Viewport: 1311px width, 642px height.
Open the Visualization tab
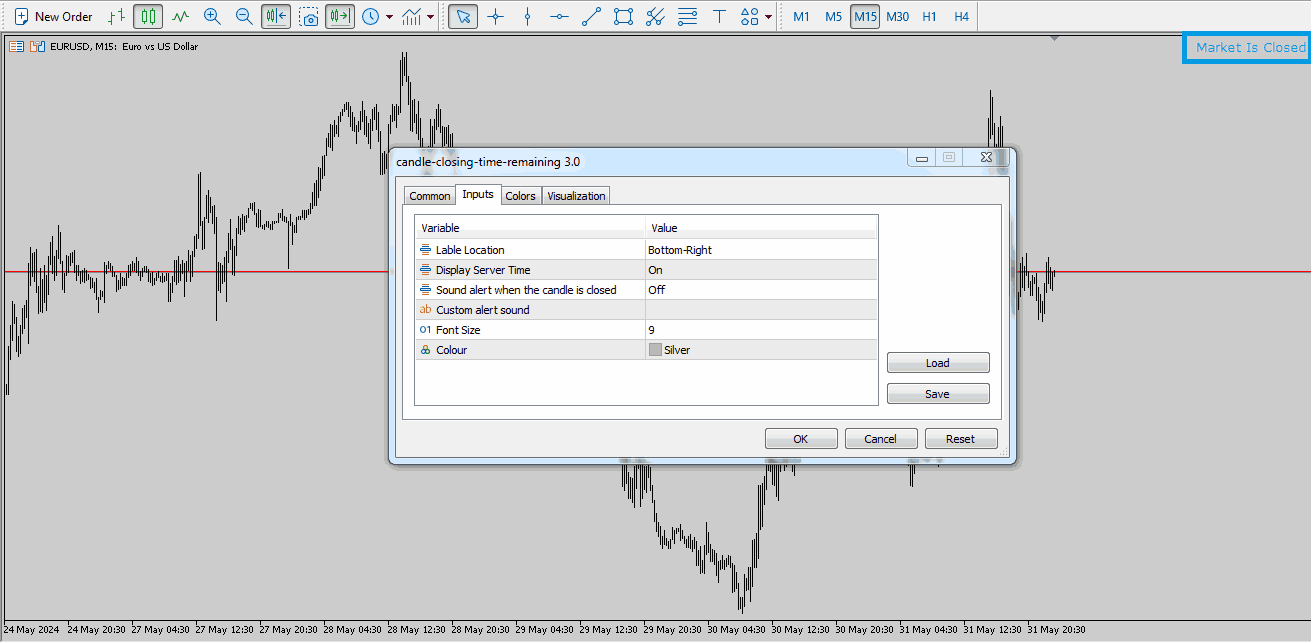coord(576,196)
